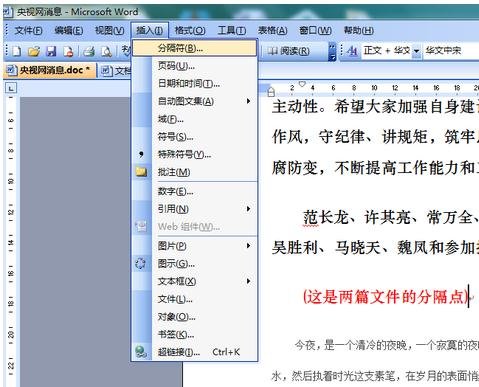Image resolution: width=479 pixels, height=387 pixels.
Task: Choose 分隔符(B)... from Insert menu
Action: 195,48
